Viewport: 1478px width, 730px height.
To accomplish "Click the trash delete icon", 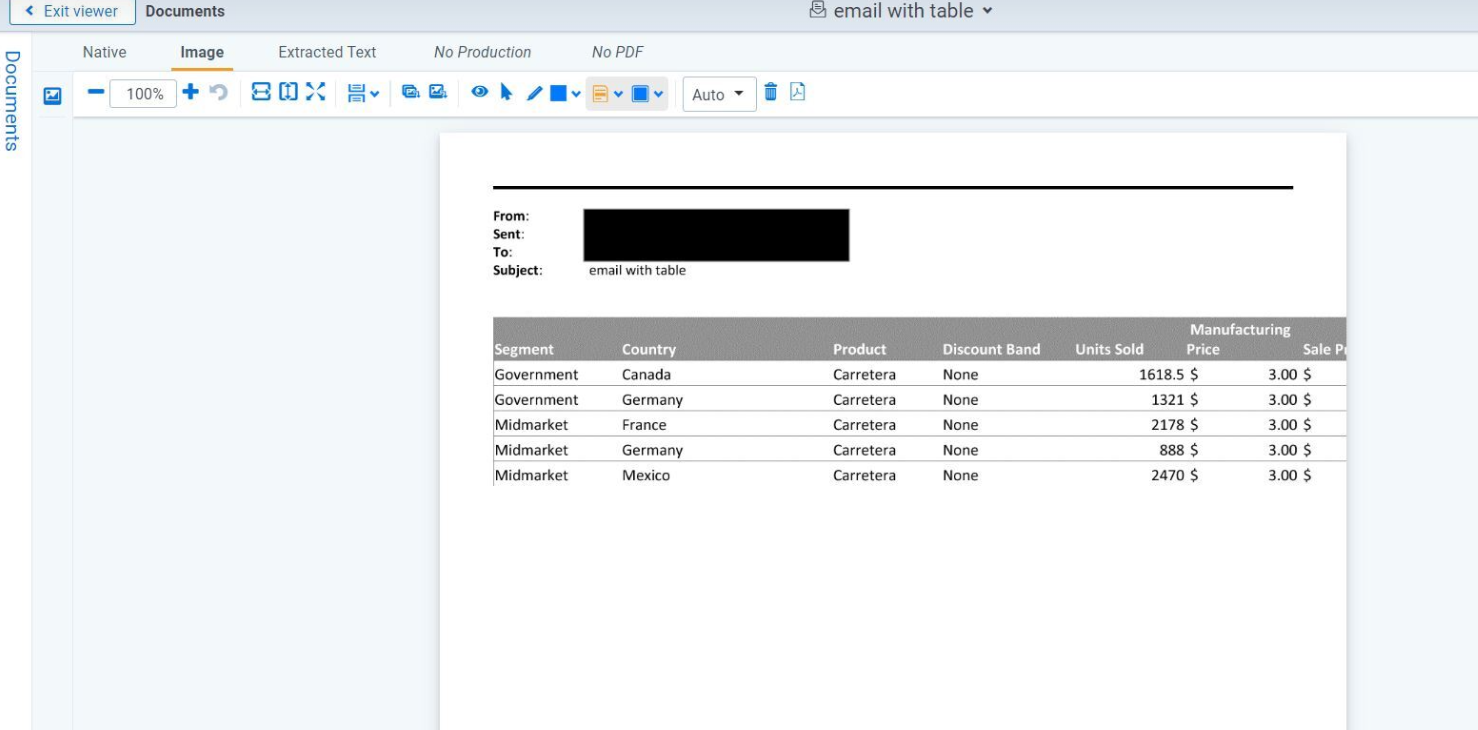I will (x=770, y=92).
